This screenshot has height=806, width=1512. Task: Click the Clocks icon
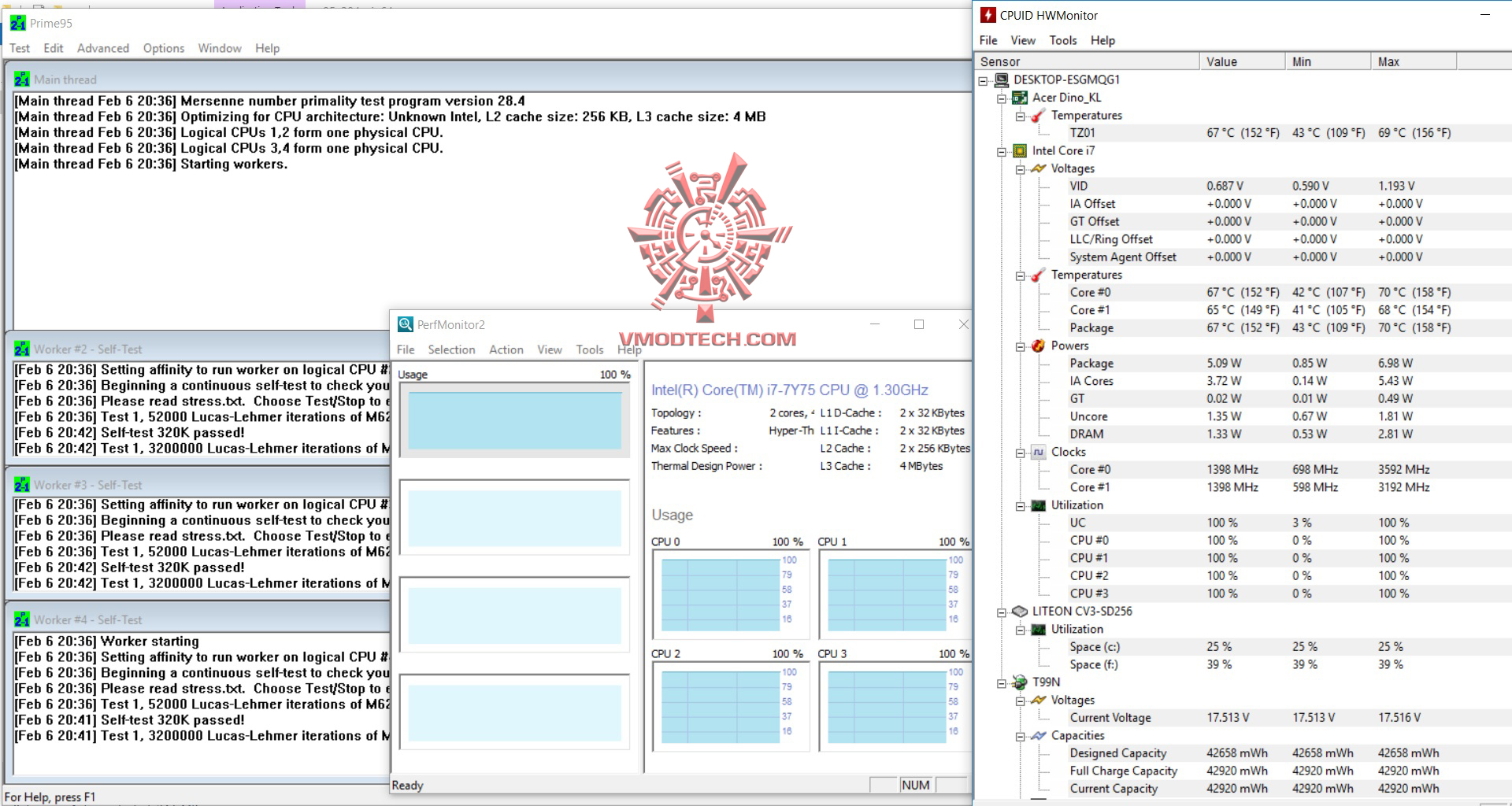point(1039,452)
